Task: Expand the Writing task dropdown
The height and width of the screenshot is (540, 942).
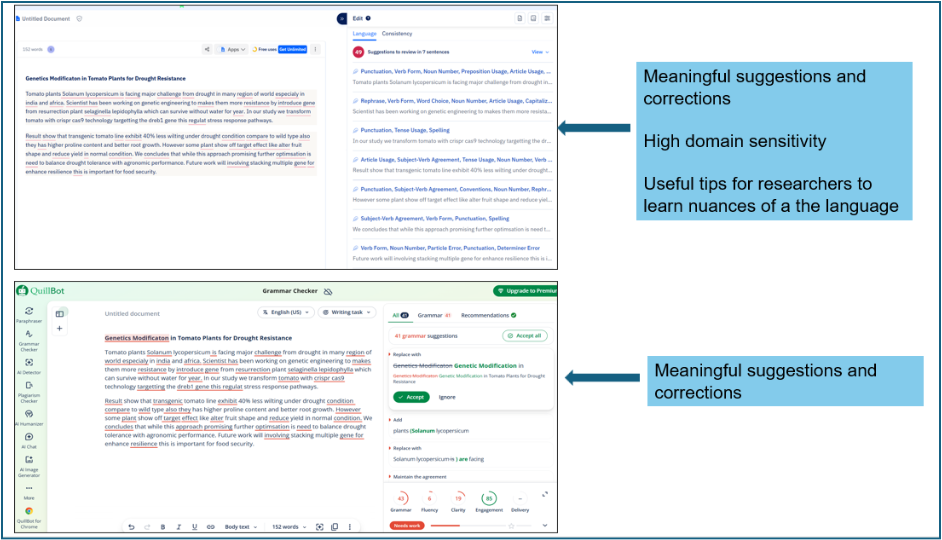Action: coord(346,313)
